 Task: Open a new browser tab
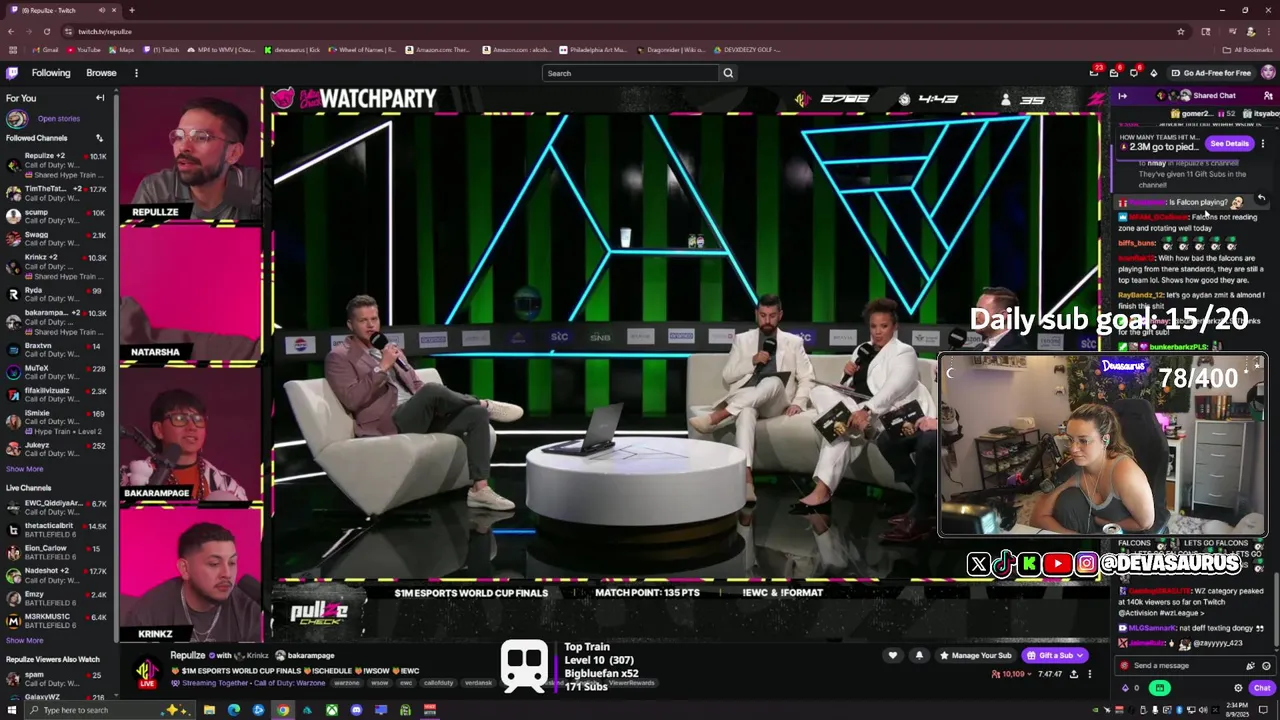click(x=132, y=10)
